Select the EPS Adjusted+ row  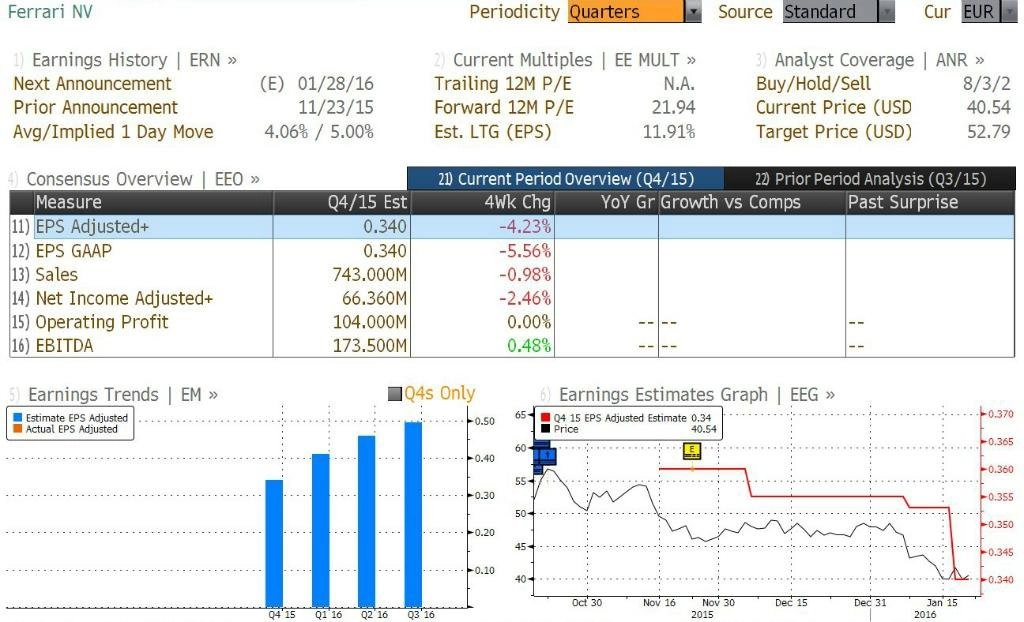(x=512, y=227)
